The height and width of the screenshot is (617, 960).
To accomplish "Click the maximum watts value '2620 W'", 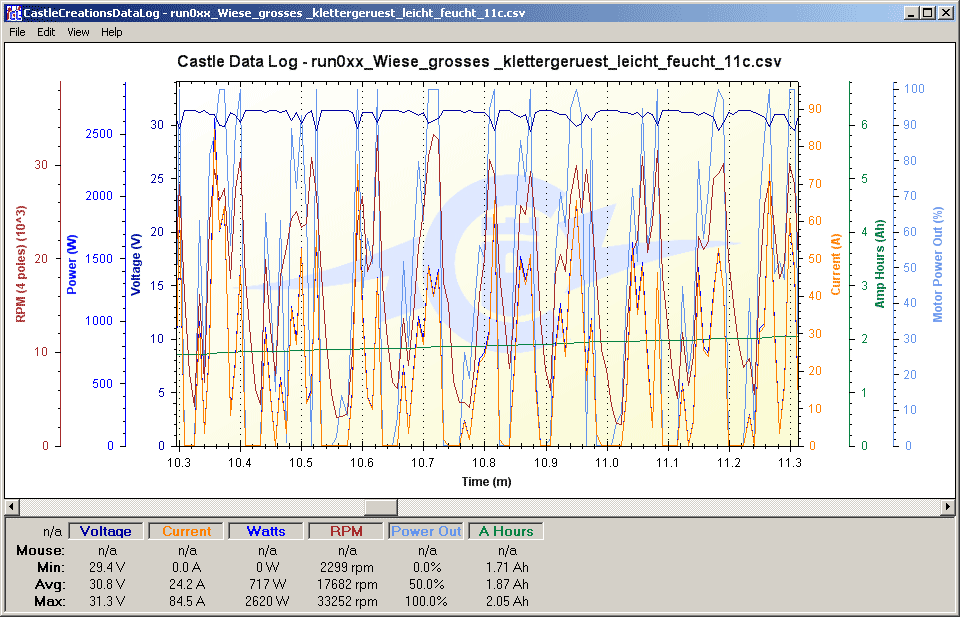I will tap(267, 602).
